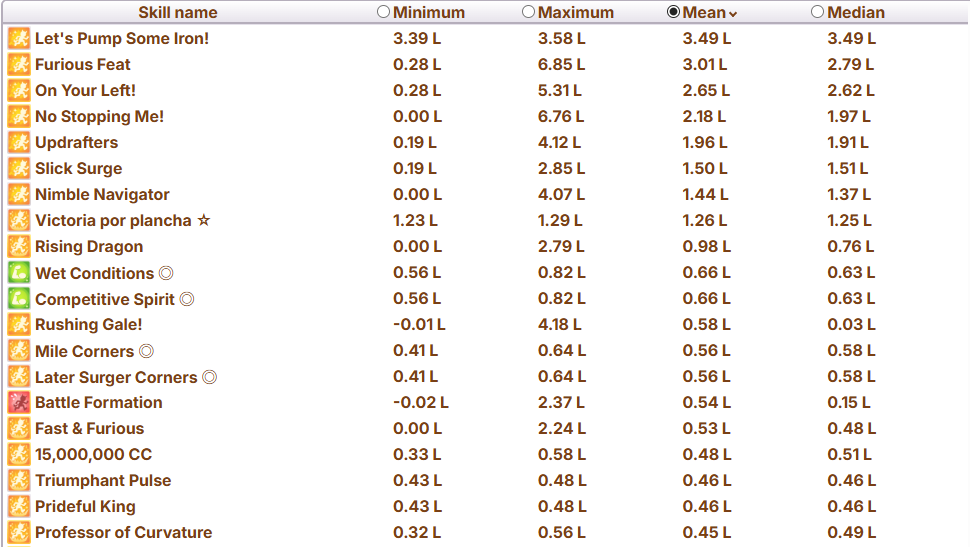Click the 6.85 L maximum of Furious Feat
Viewport: 970px width, 547px height.
coord(561,64)
